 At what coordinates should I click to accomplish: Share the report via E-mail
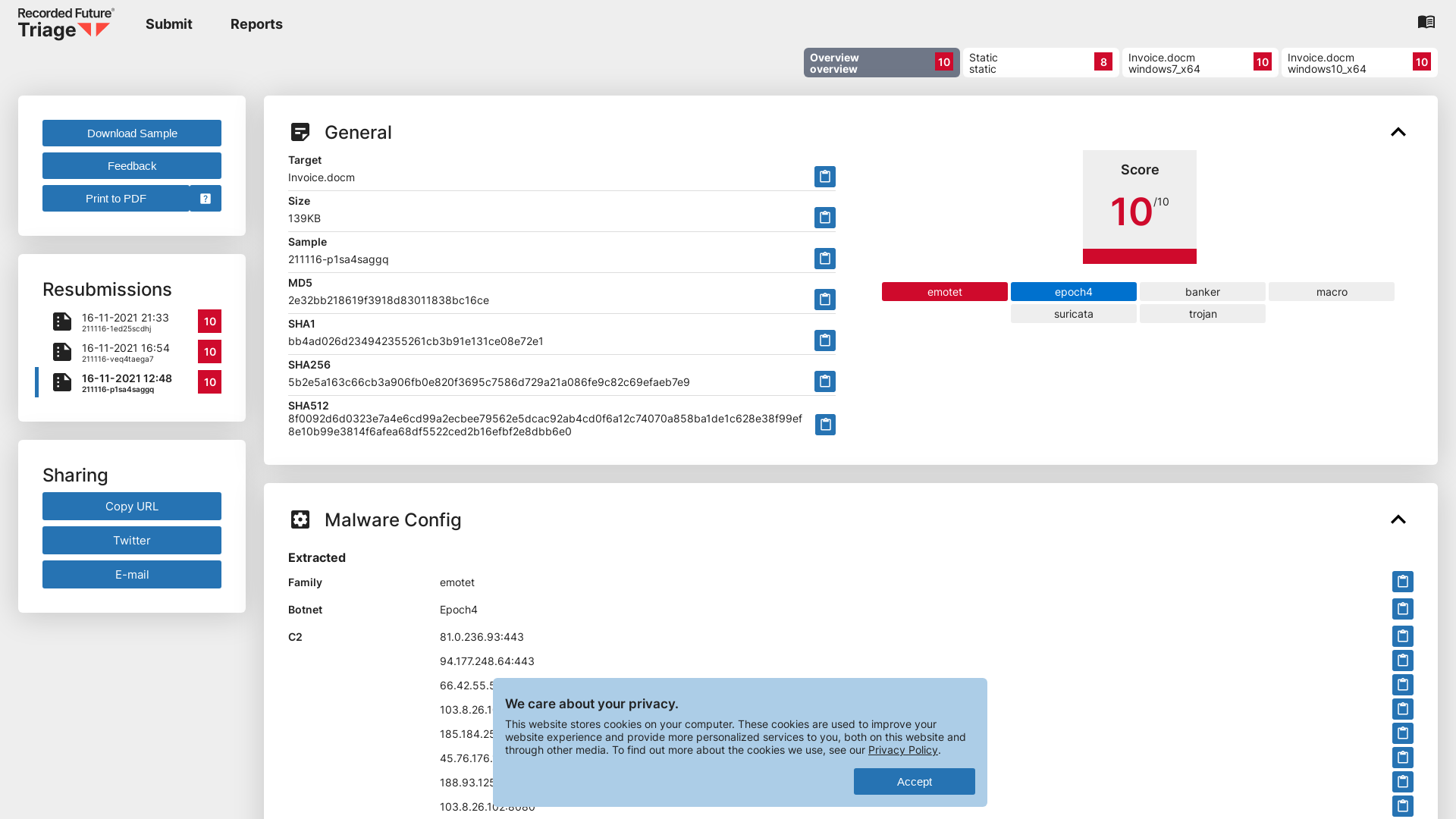click(x=132, y=575)
